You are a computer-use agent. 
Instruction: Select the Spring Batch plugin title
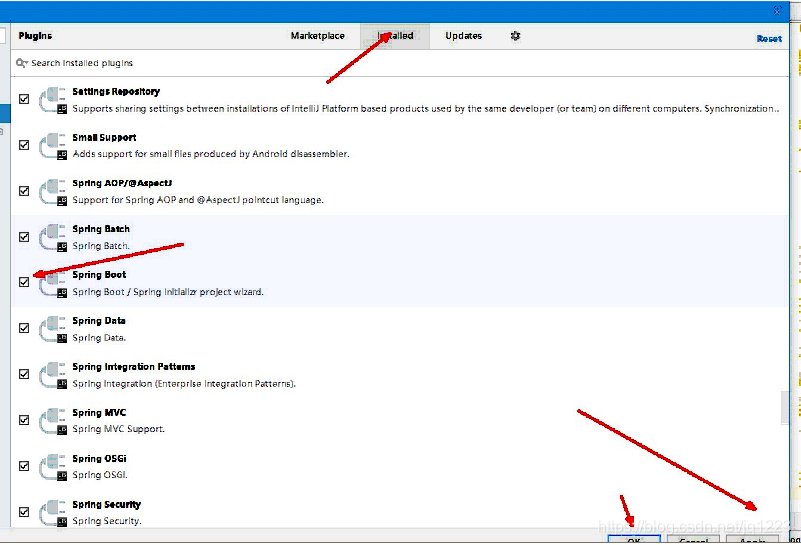[x=101, y=229]
